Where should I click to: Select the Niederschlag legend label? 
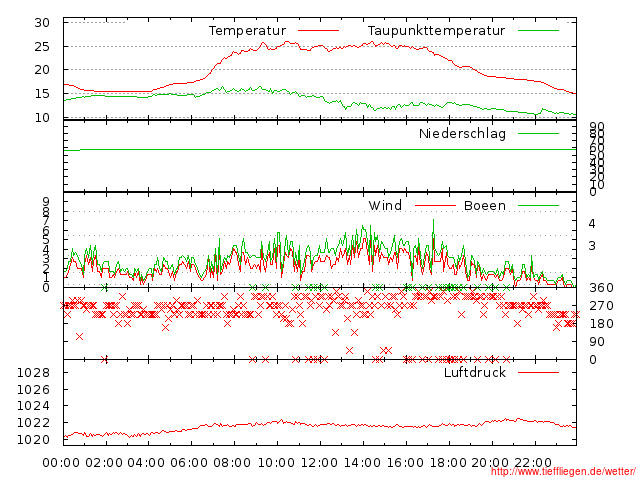tap(462, 133)
